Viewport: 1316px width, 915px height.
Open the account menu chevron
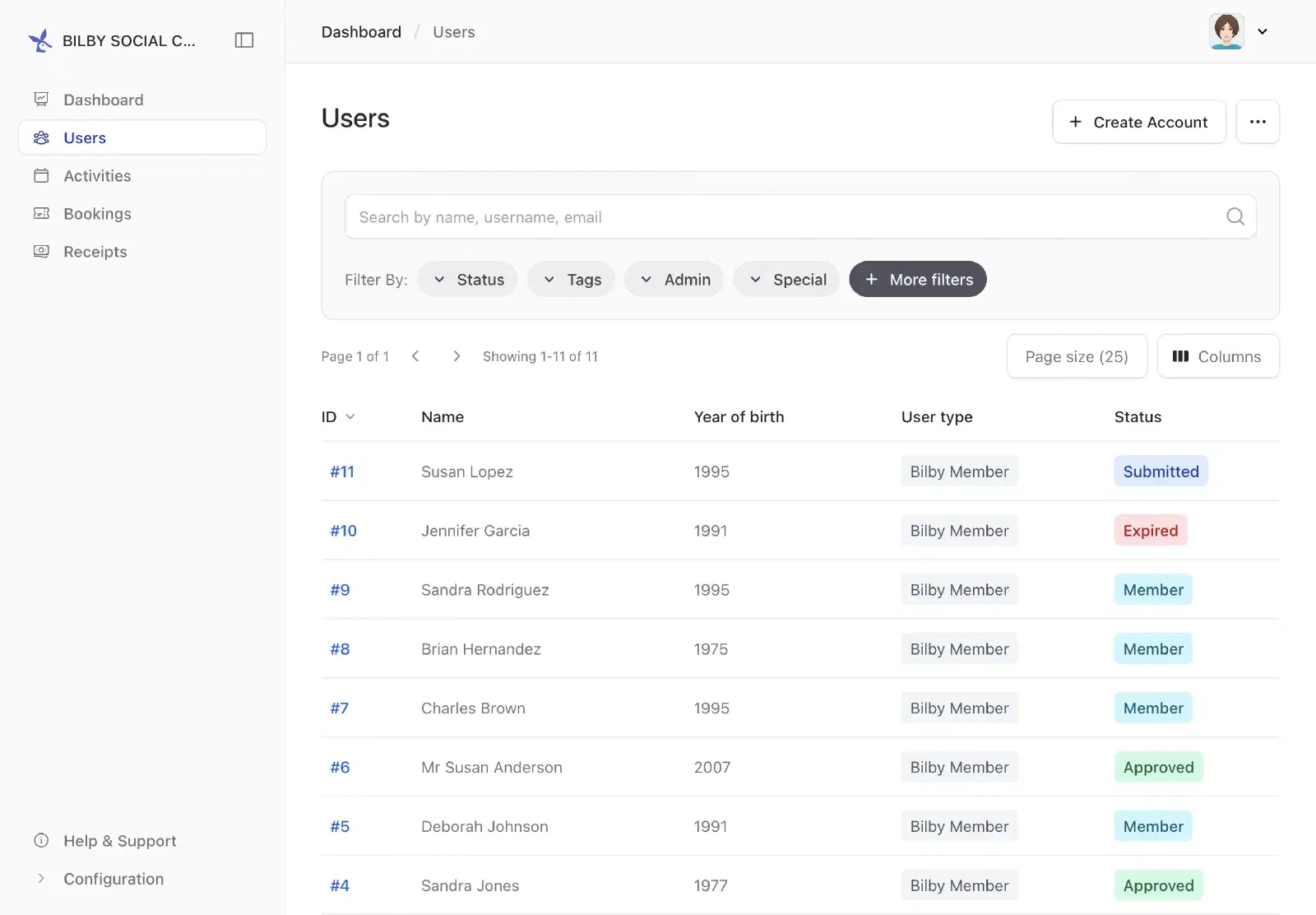(1263, 31)
